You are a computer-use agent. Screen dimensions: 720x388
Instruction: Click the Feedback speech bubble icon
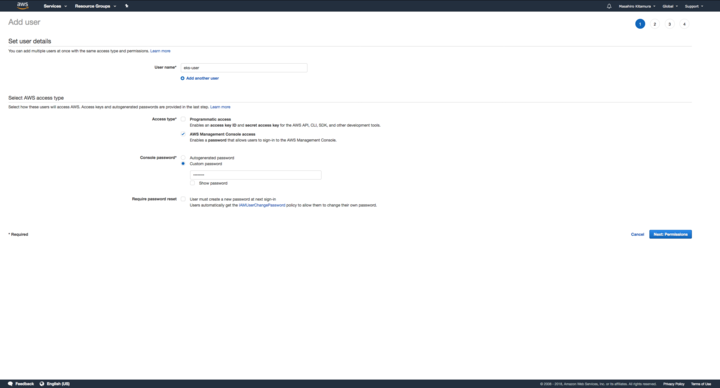(11, 383)
